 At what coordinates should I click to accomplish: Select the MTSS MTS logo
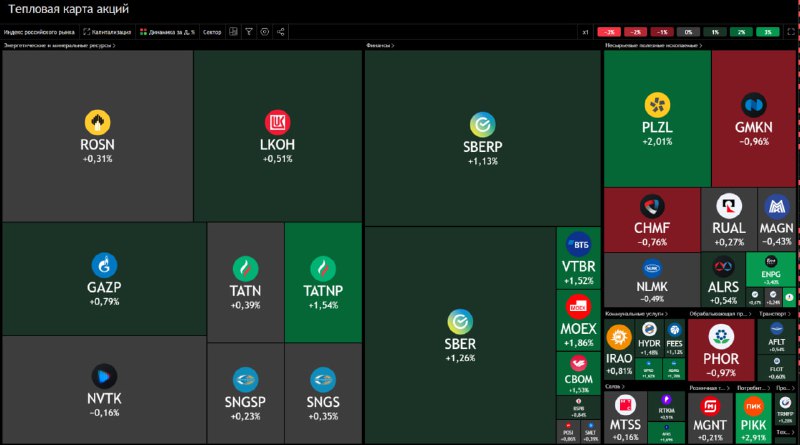626,406
